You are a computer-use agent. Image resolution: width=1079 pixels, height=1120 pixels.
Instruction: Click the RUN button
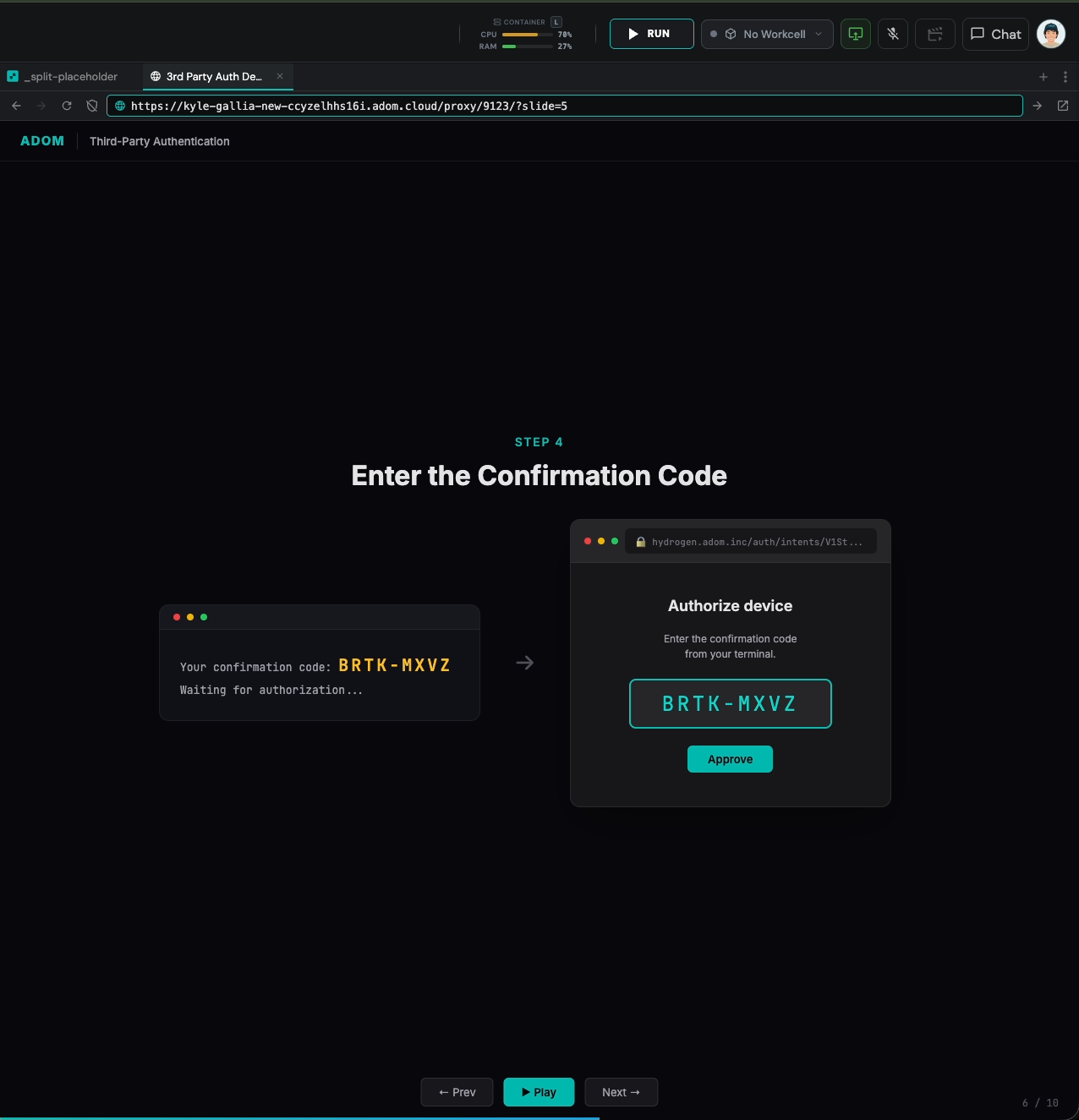tap(652, 34)
